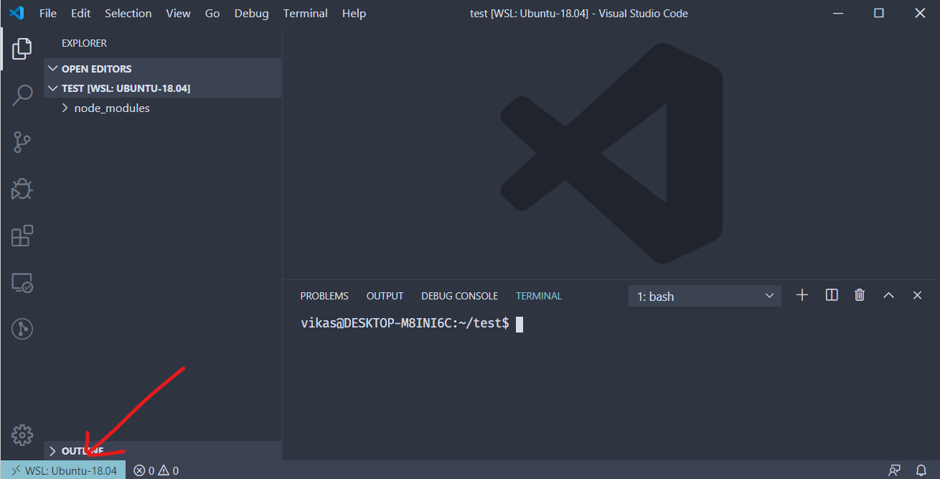Open the terminal selector '1: bash' dropdown
This screenshot has height=479, width=940.
coord(704,296)
